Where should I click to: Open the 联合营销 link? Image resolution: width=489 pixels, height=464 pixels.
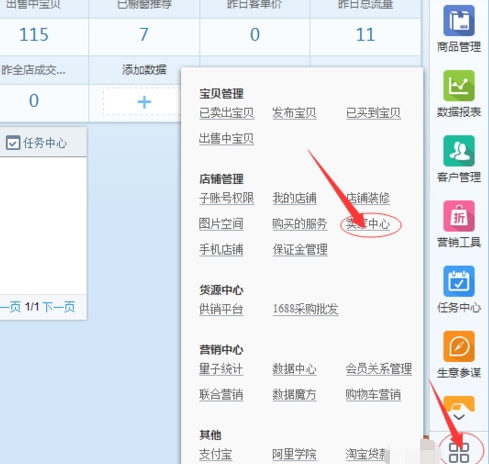point(221,395)
